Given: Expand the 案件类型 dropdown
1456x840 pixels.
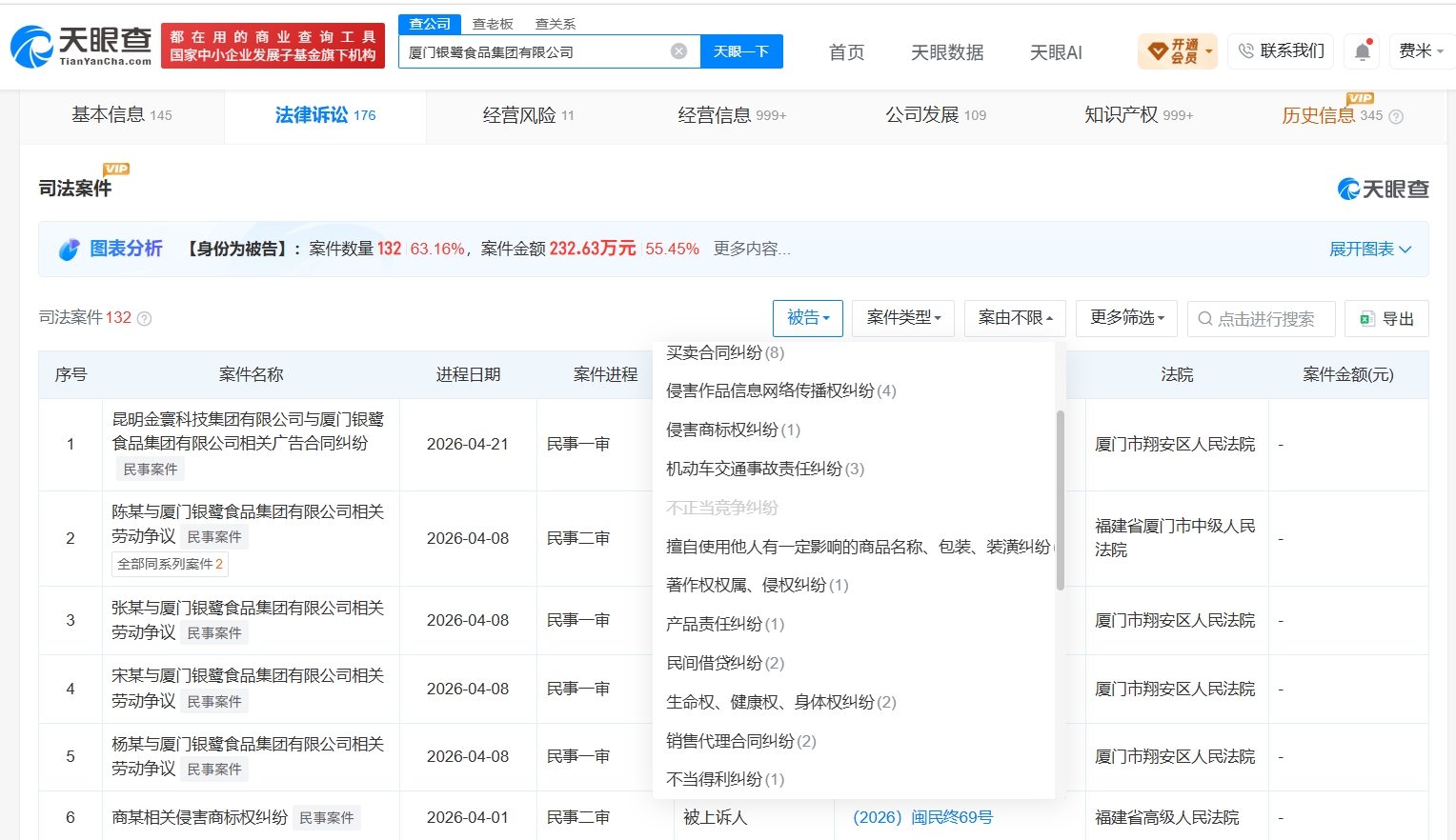Looking at the screenshot, I should coord(903,318).
